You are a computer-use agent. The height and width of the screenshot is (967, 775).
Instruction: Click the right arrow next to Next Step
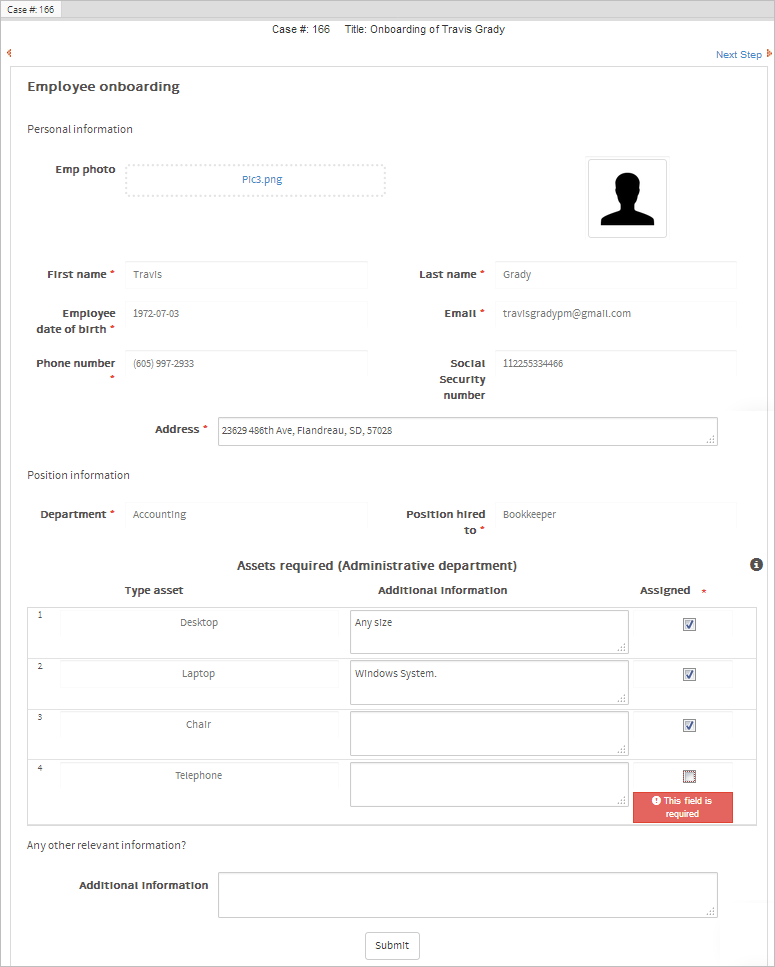(769, 54)
